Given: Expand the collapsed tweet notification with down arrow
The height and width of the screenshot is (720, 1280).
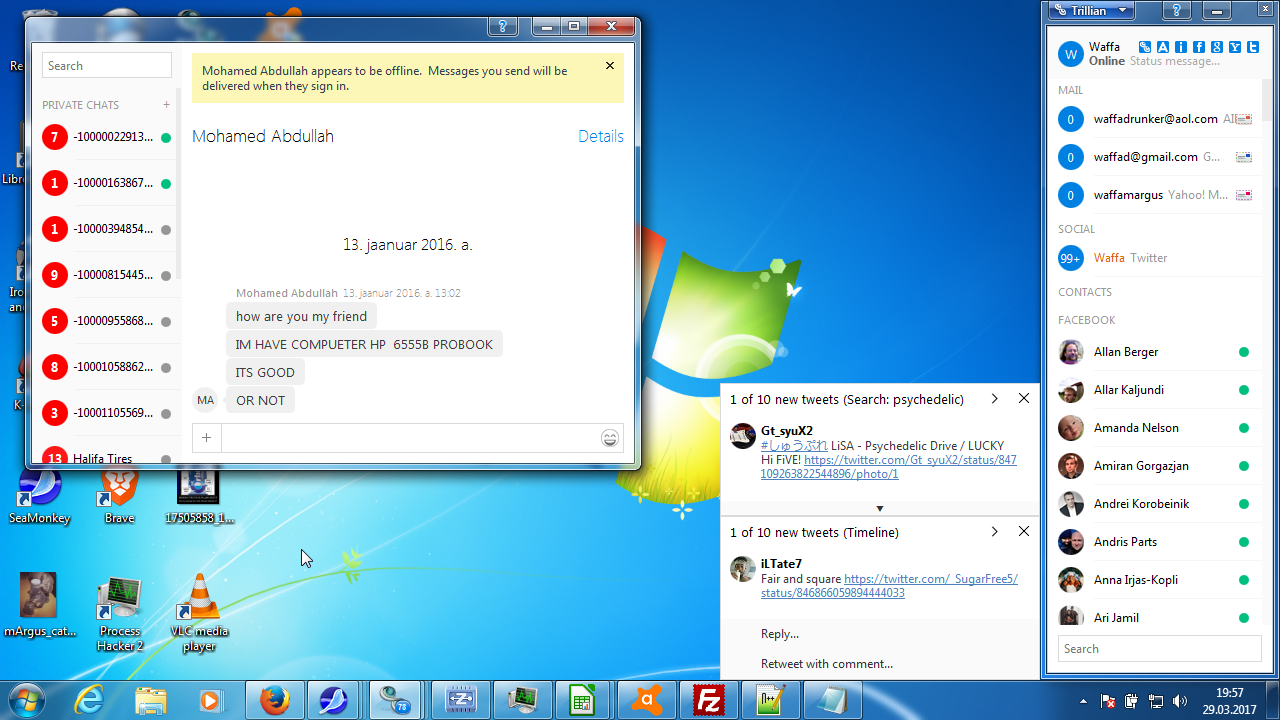Looking at the screenshot, I should [x=880, y=508].
